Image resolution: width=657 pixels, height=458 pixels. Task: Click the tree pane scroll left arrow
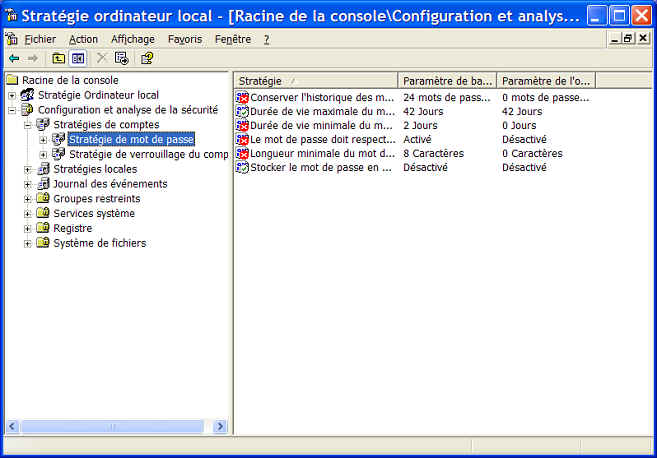point(12,427)
